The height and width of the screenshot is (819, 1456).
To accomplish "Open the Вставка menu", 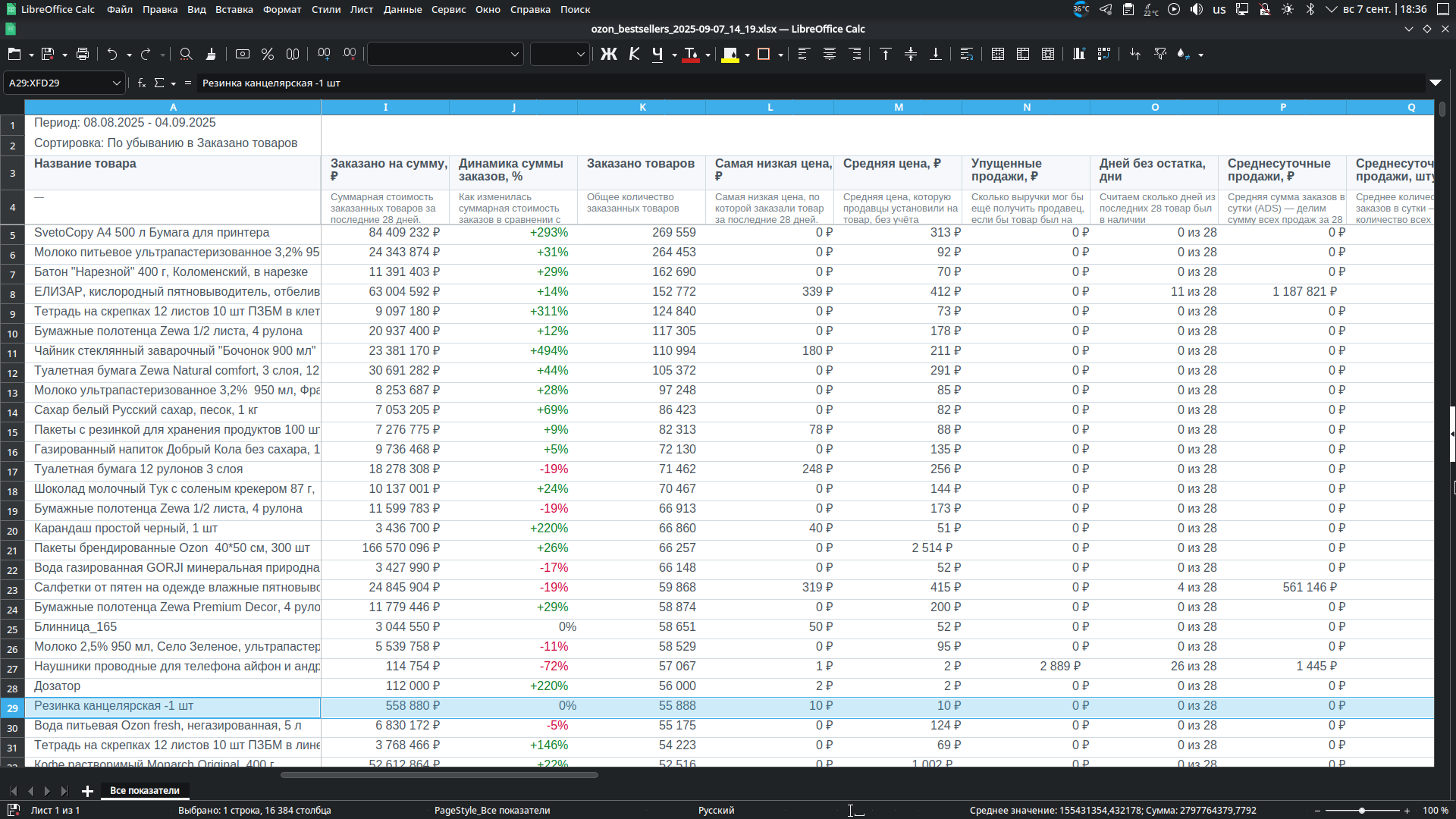I will tap(234, 9).
